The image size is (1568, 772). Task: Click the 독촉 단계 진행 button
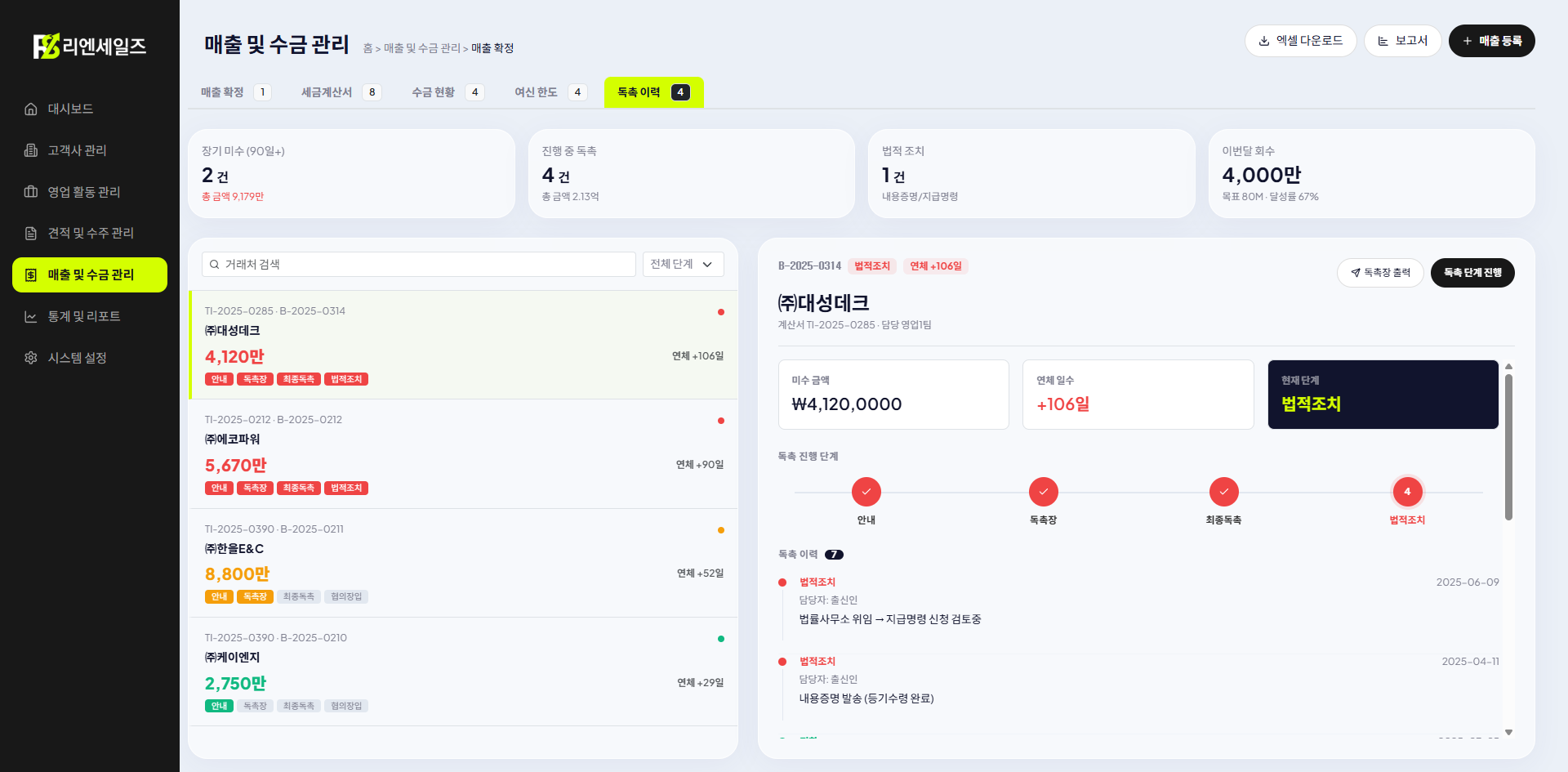(1472, 273)
